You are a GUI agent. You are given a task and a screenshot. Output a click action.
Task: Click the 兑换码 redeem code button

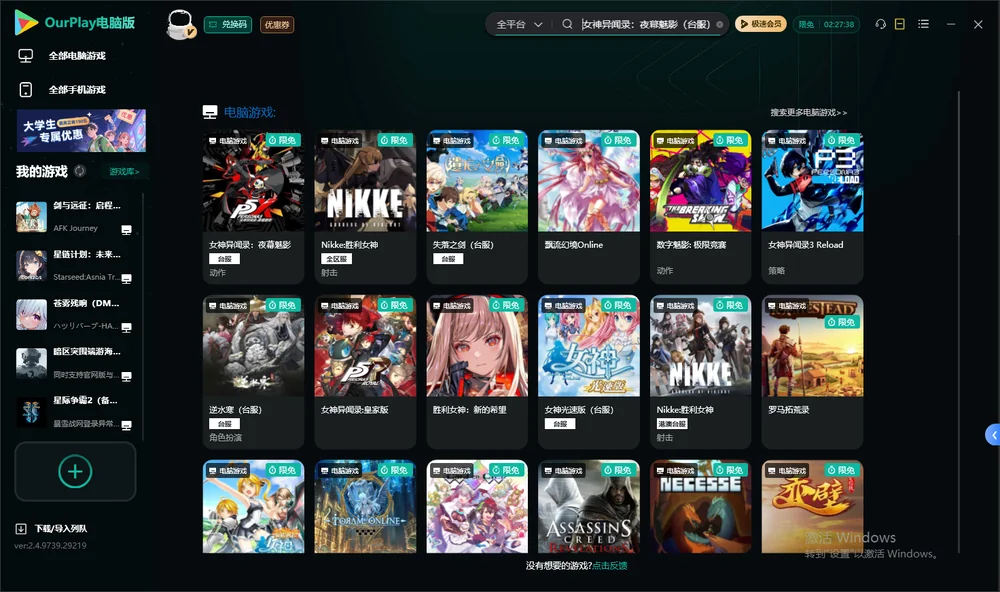click(x=228, y=25)
